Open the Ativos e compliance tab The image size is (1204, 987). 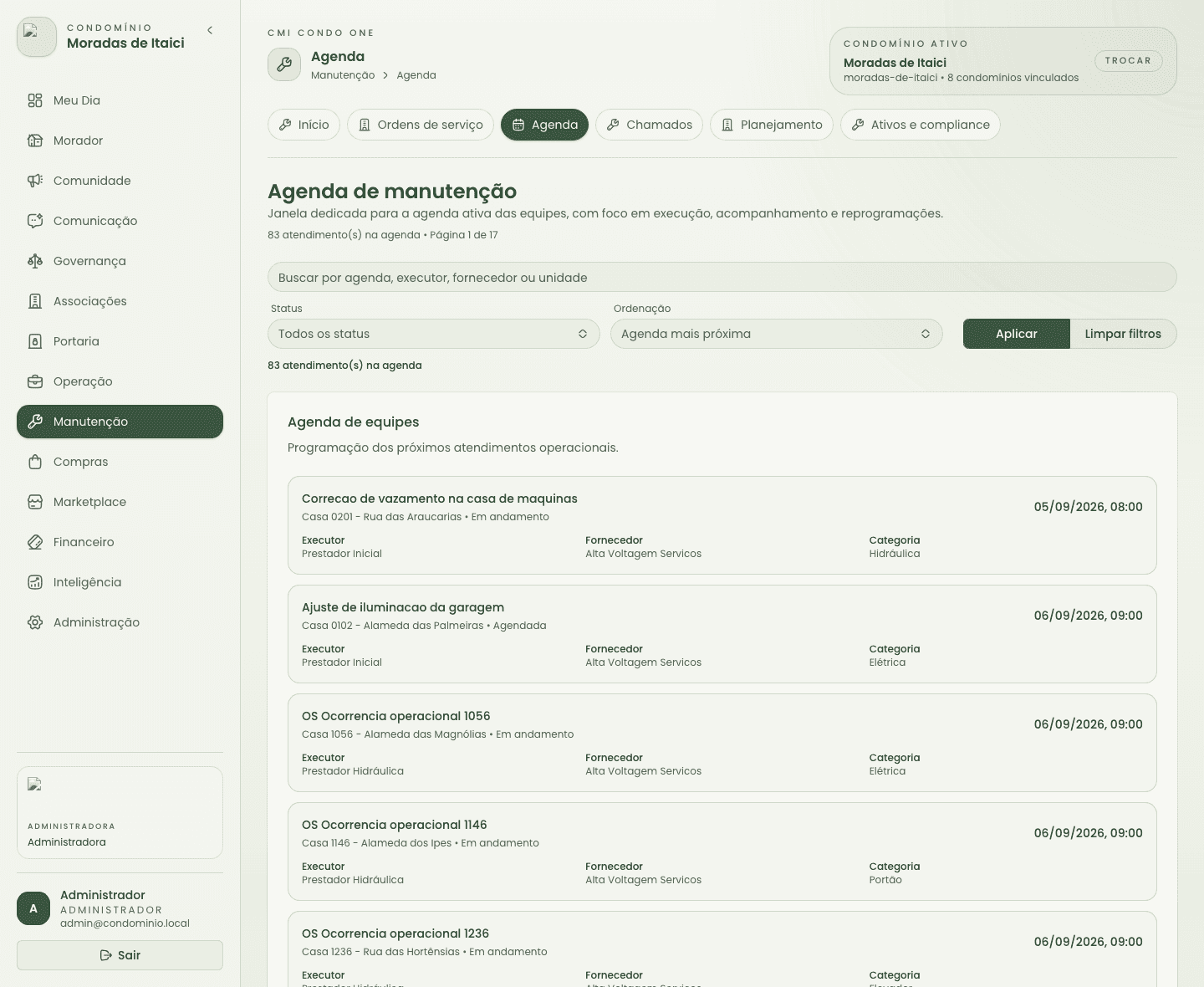(x=921, y=125)
